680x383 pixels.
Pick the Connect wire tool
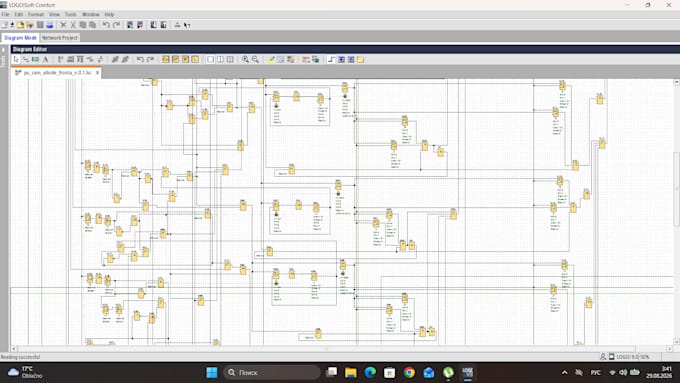[x=26, y=59]
